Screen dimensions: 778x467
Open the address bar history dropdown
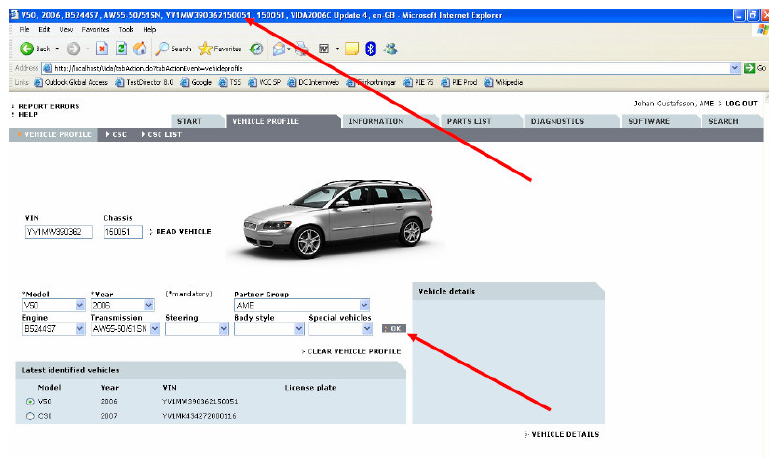[x=735, y=68]
